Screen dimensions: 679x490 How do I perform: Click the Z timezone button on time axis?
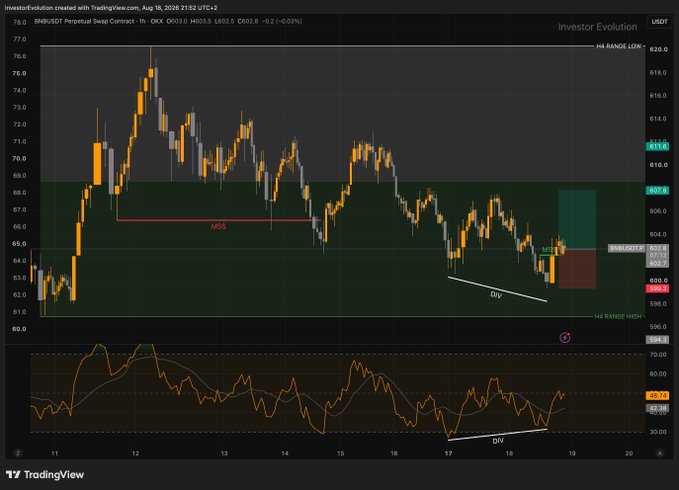18,453
